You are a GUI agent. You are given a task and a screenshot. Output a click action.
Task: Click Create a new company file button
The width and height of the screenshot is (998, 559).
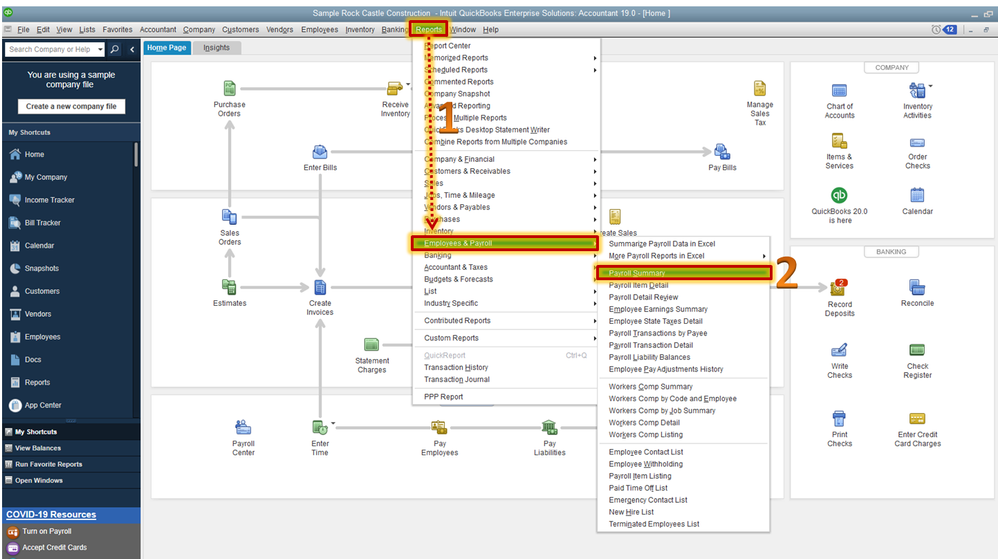click(x=71, y=106)
